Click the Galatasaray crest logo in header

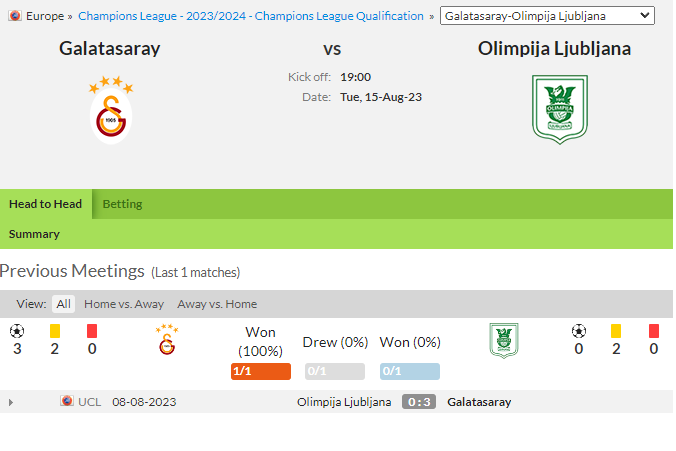click(x=111, y=110)
